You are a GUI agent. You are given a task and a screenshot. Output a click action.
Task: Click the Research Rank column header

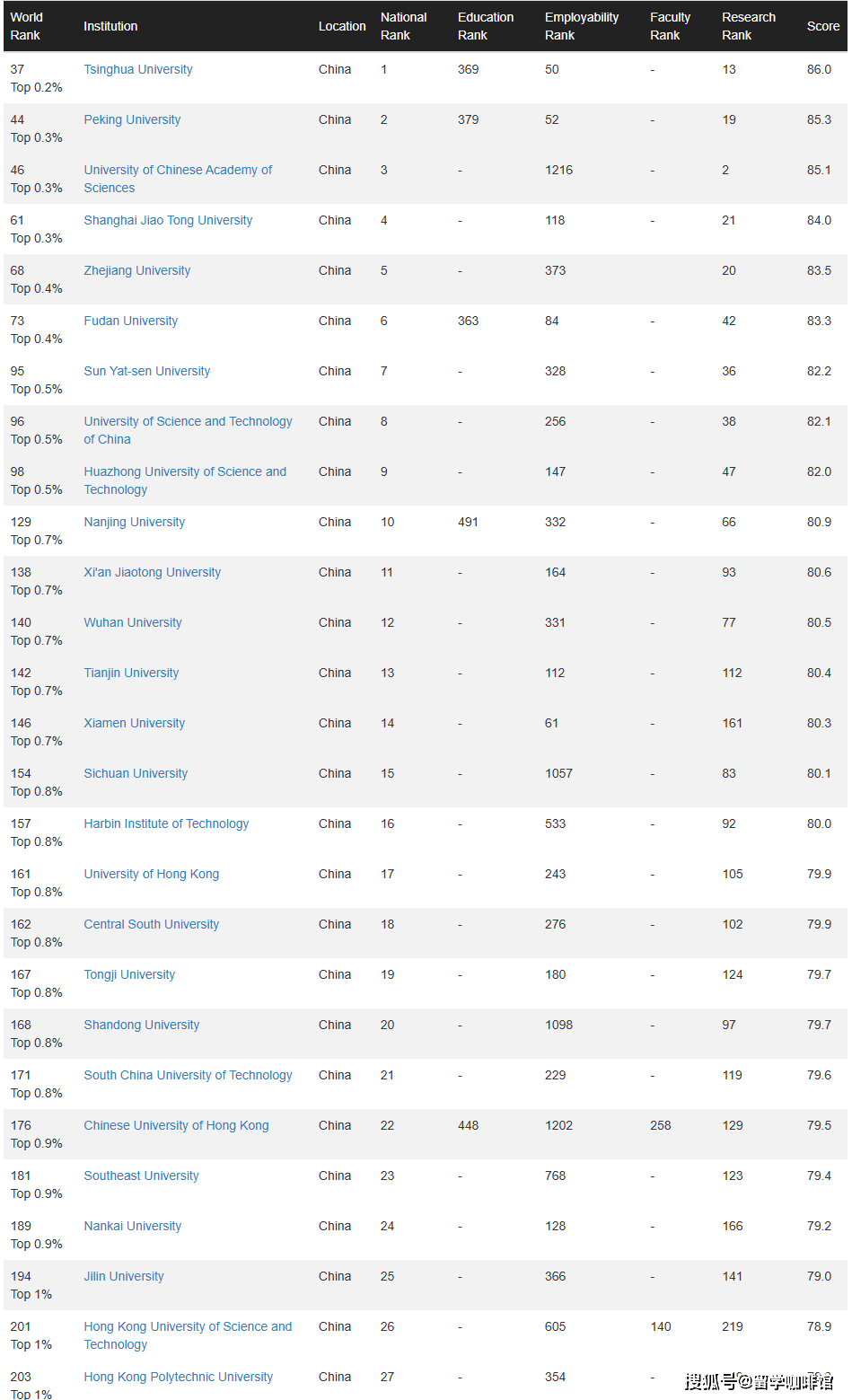click(x=748, y=26)
